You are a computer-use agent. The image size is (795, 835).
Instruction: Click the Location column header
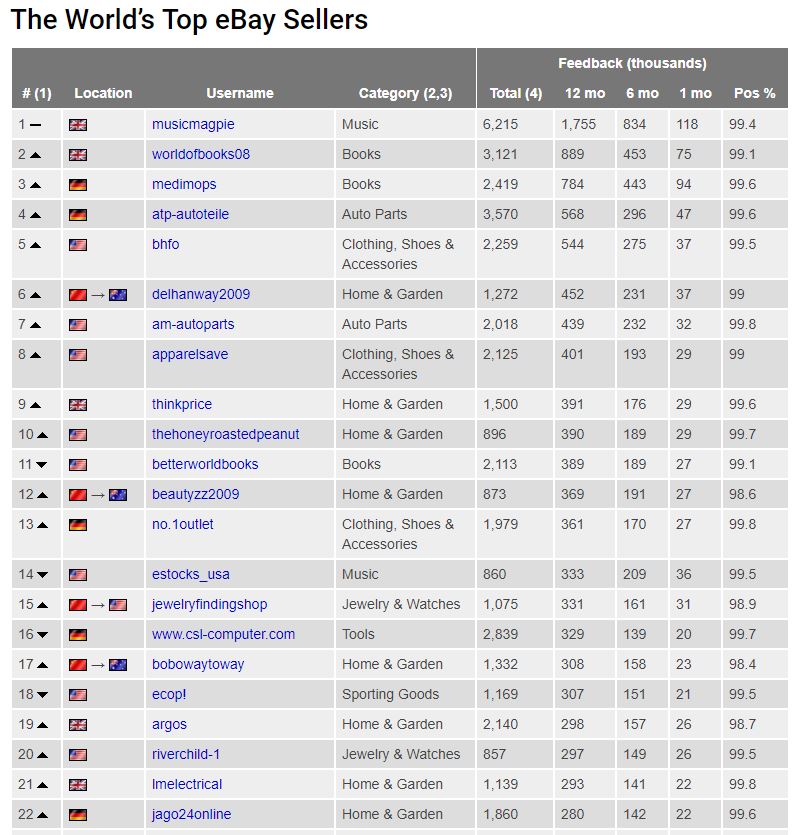tap(103, 93)
